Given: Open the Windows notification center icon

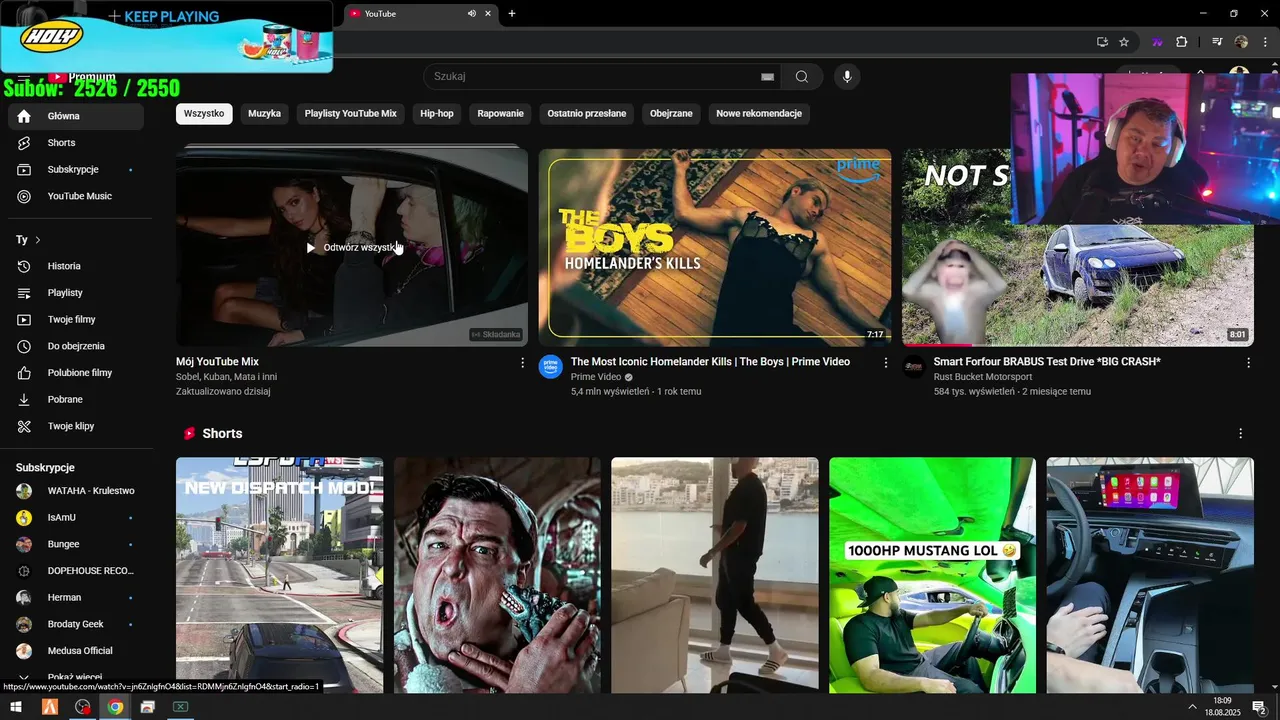Looking at the screenshot, I should pyautogui.click(x=1259, y=707).
